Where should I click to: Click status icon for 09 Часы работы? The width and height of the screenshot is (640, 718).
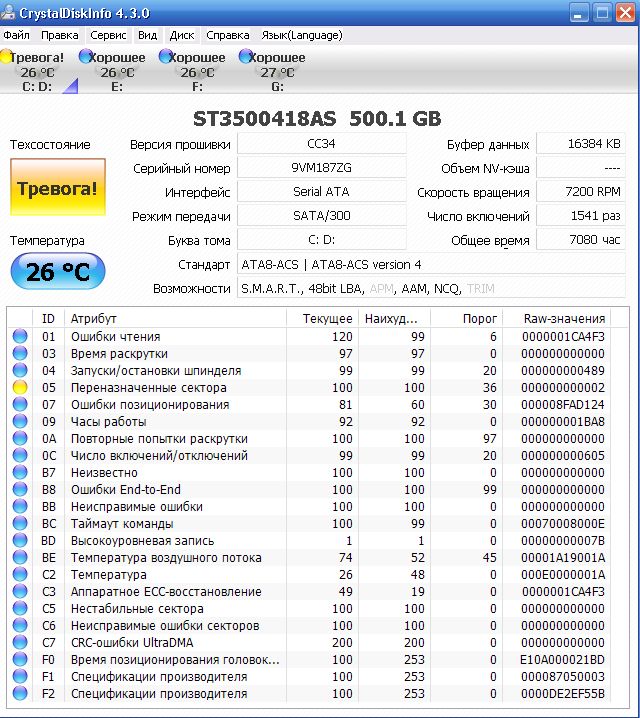tap(20, 421)
